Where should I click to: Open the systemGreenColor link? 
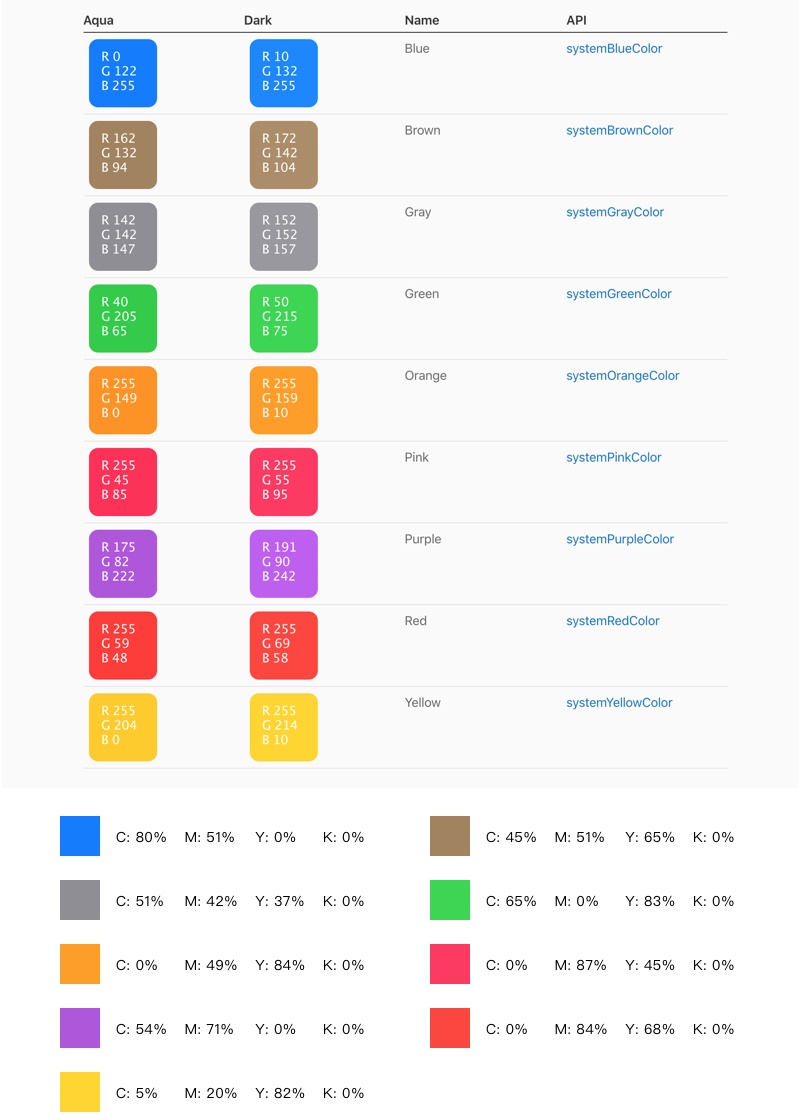tap(618, 295)
